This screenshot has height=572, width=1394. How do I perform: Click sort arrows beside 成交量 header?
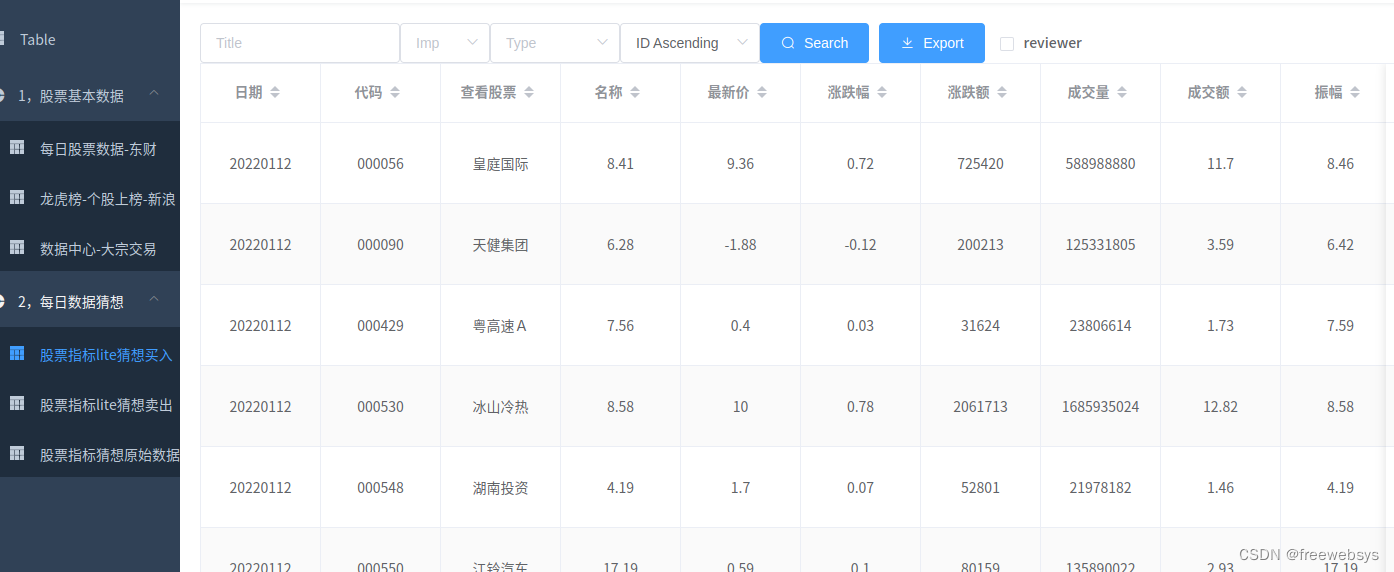tap(1122, 92)
